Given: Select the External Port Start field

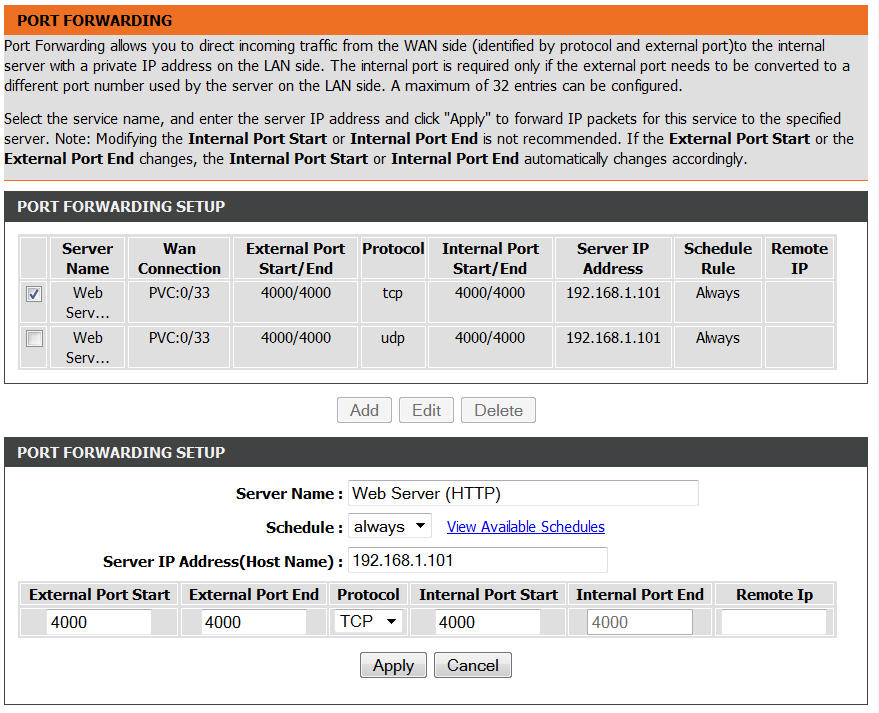Looking at the screenshot, I should pyautogui.click(x=99, y=622).
